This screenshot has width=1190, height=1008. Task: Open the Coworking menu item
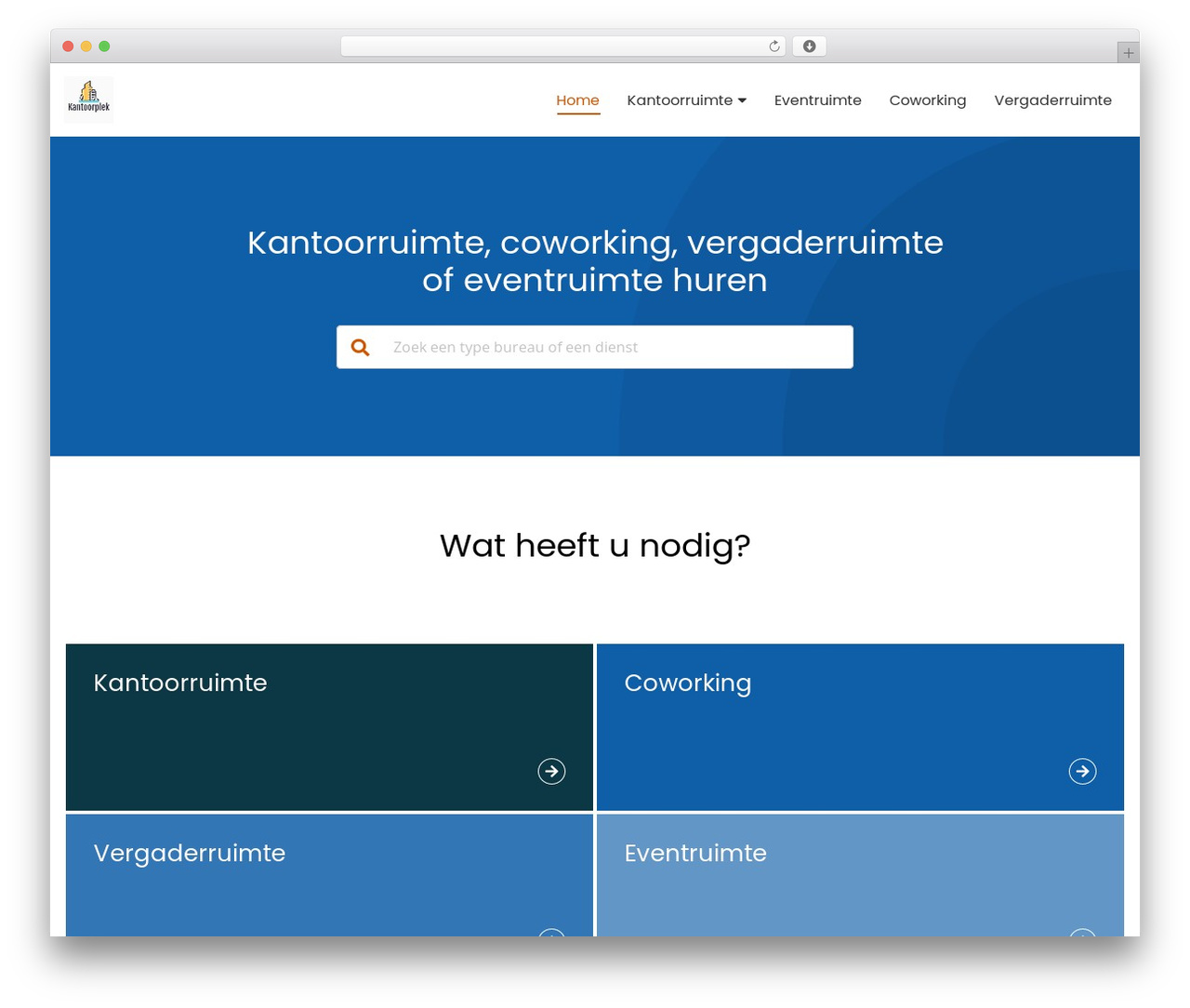927,100
